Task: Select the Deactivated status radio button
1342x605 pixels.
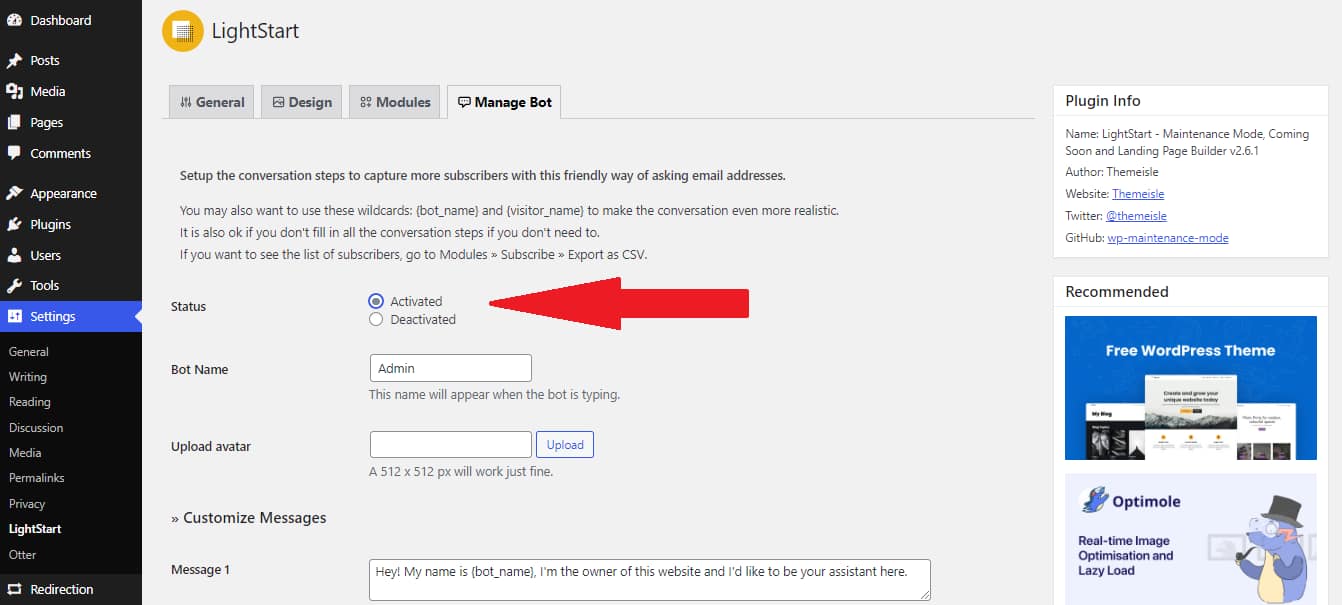Action: coord(376,319)
